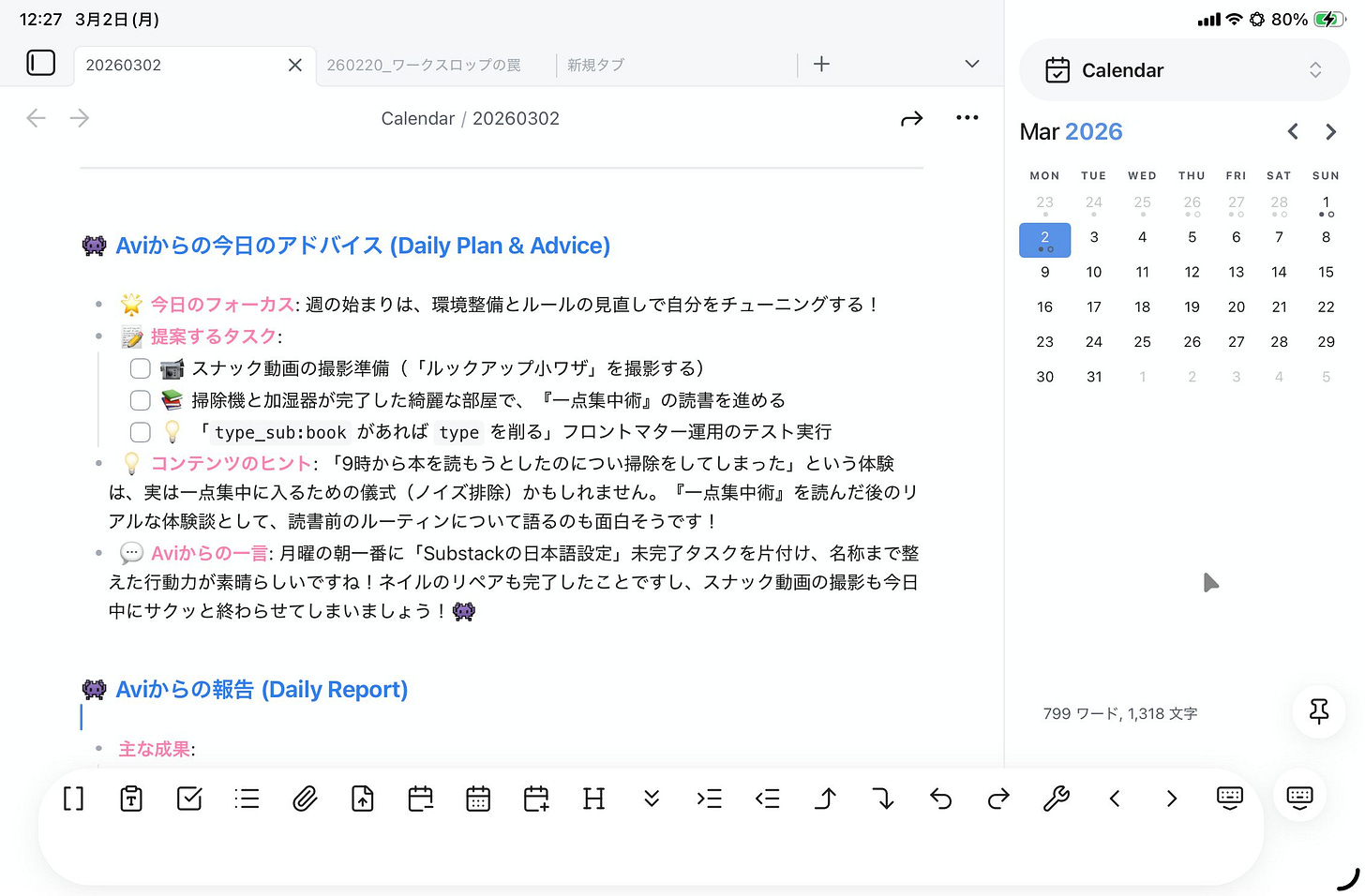Insert a checkbox using the toolbar checklist icon
Screen dimensions: 1365x896
[188, 799]
